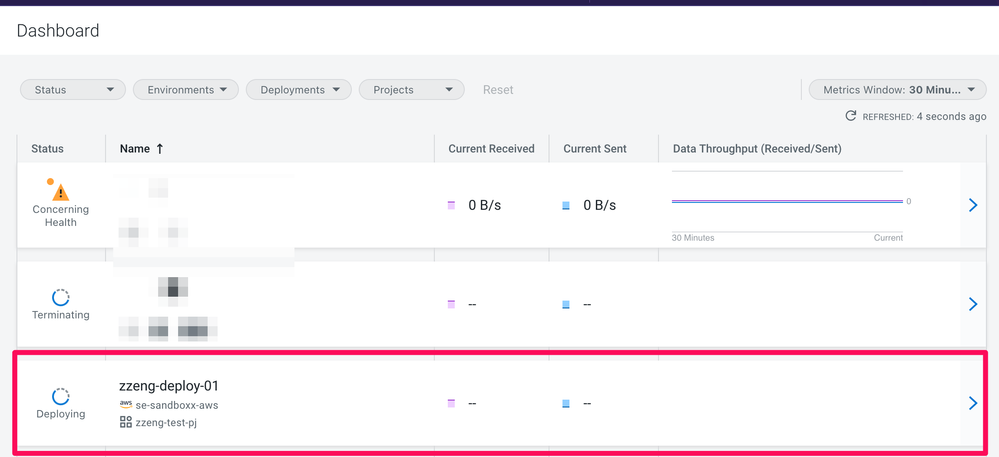999x457 pixels.
Task: Click the Current chart axis label
Action: 888,238
